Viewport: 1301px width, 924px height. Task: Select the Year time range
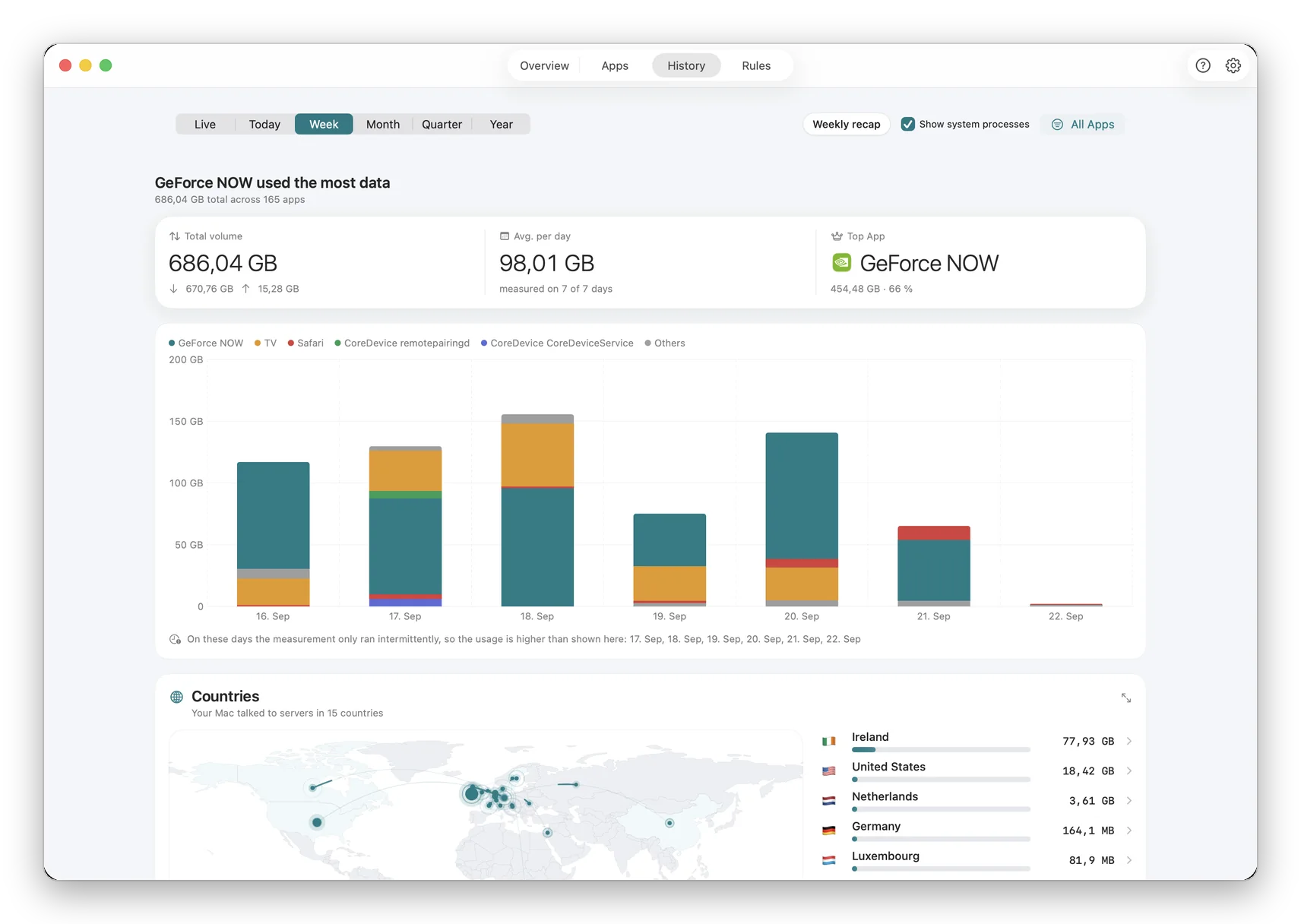pos(502,125)
